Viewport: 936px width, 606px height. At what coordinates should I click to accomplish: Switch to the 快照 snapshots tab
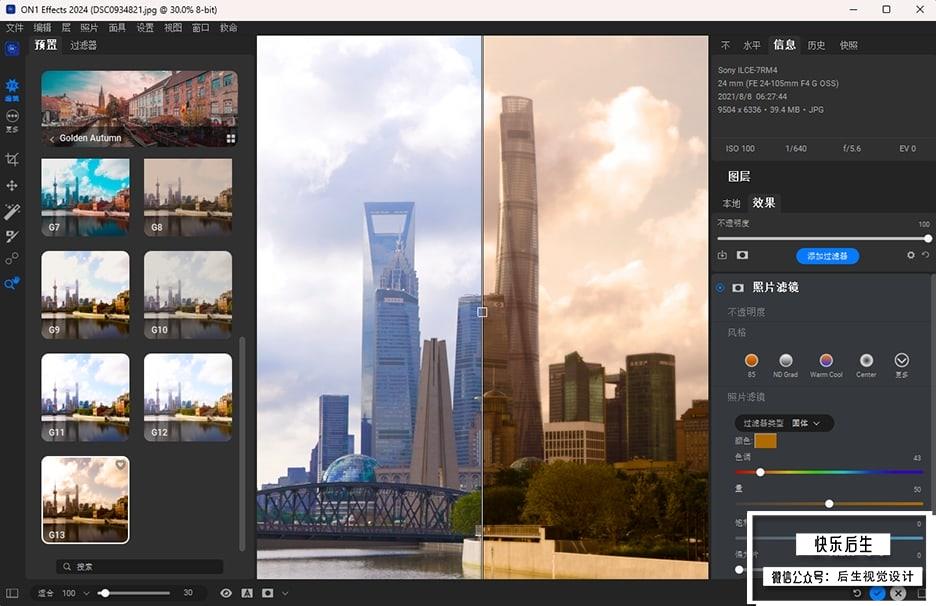(848, 45)
